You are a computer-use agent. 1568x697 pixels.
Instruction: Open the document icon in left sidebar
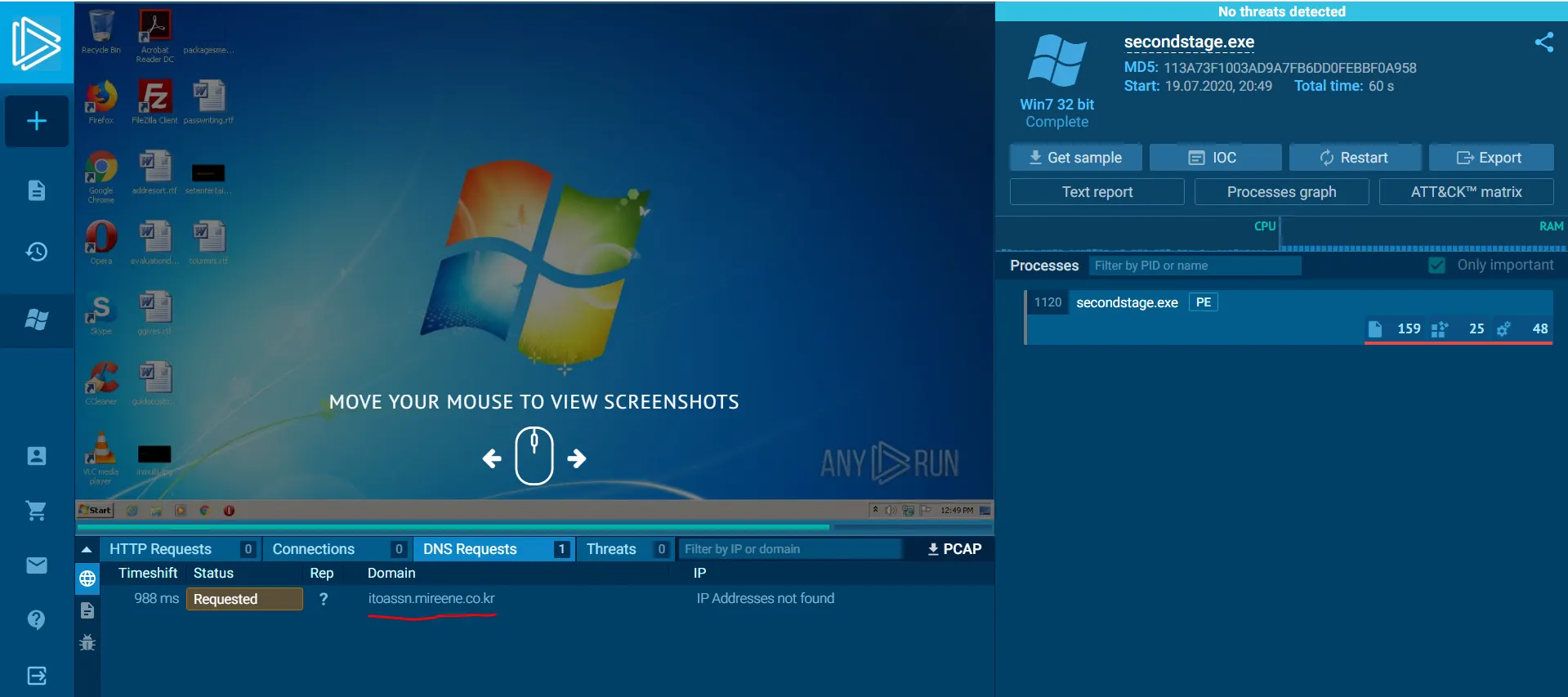point(37,190)
